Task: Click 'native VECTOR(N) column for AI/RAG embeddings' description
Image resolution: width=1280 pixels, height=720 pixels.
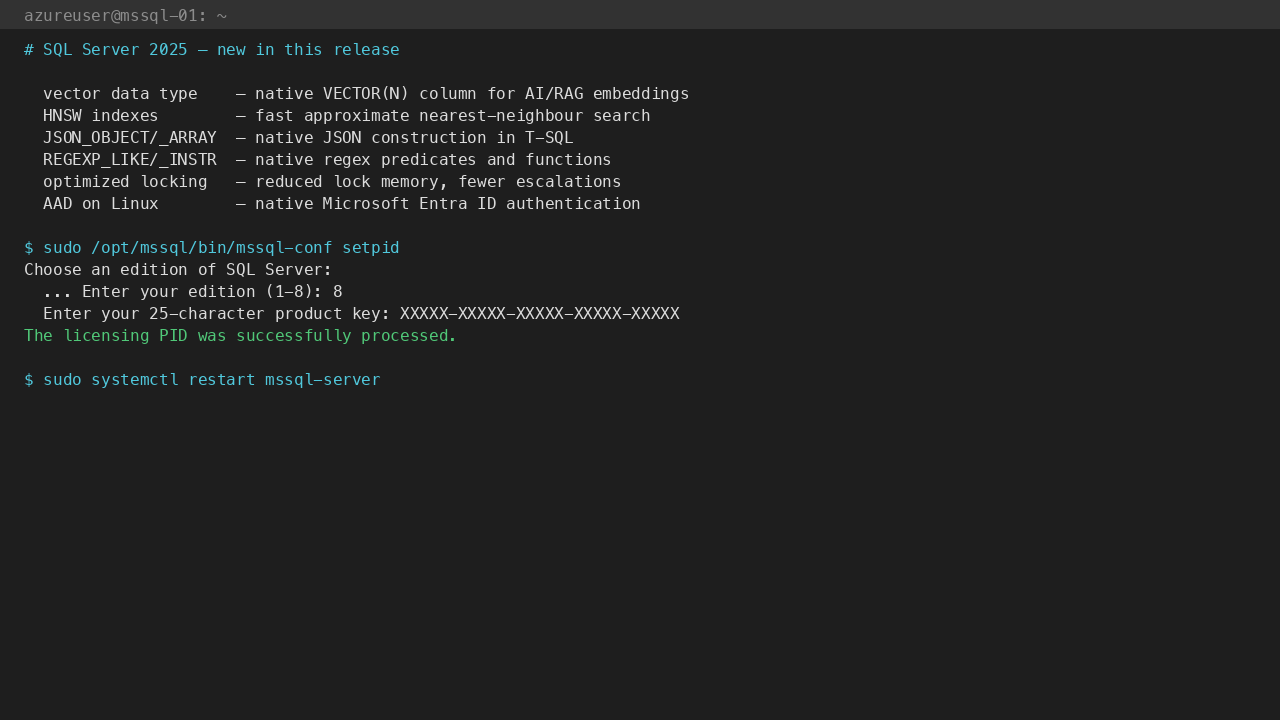Action: click(472, 94)
